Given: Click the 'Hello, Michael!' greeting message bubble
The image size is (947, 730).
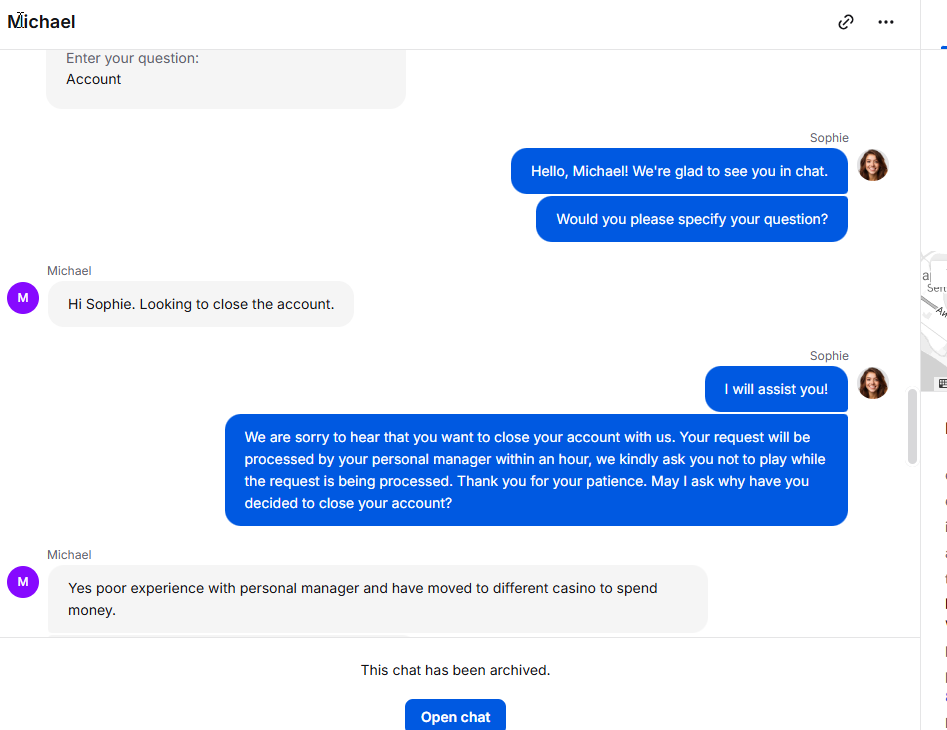Looking at the screenshot, I should click(x=679, y=171).
